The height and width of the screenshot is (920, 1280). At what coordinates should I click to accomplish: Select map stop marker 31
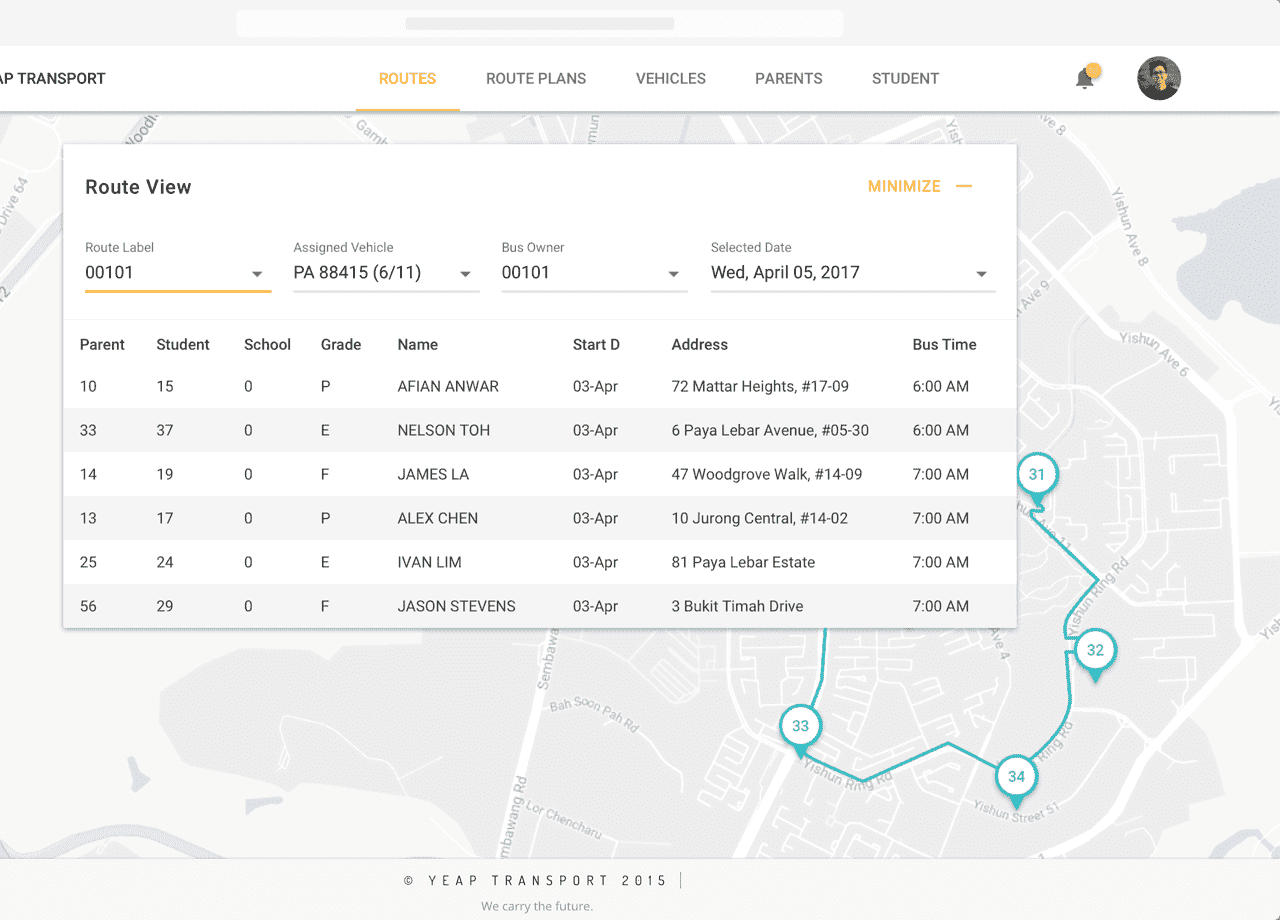(x=1037, y=476)
